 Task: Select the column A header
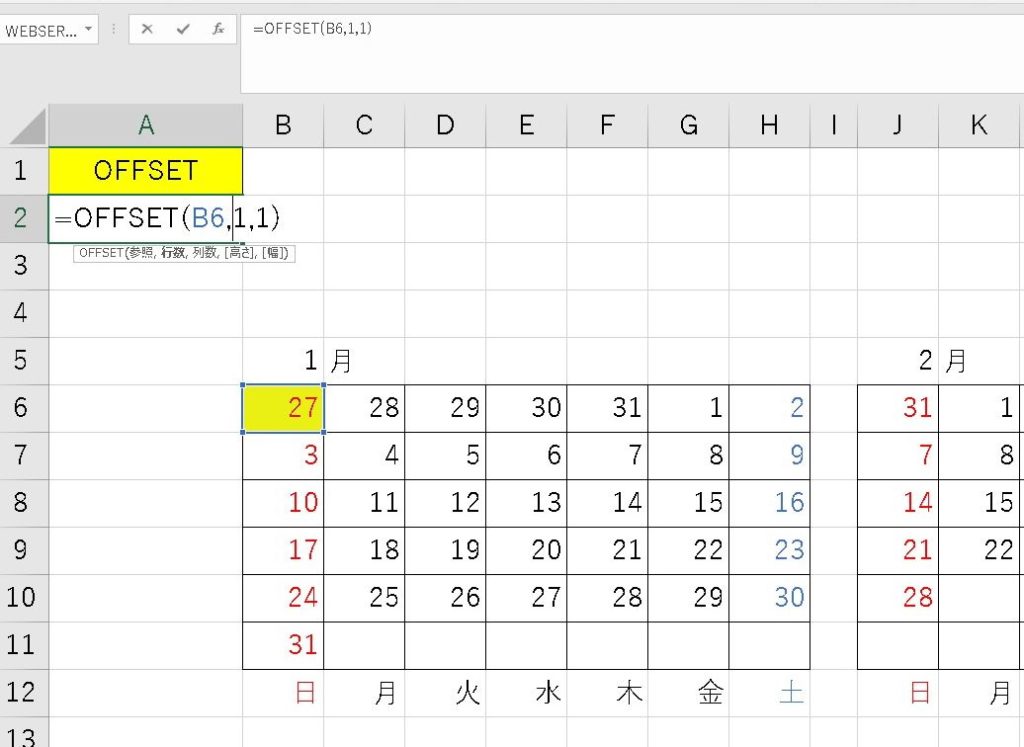145,125
